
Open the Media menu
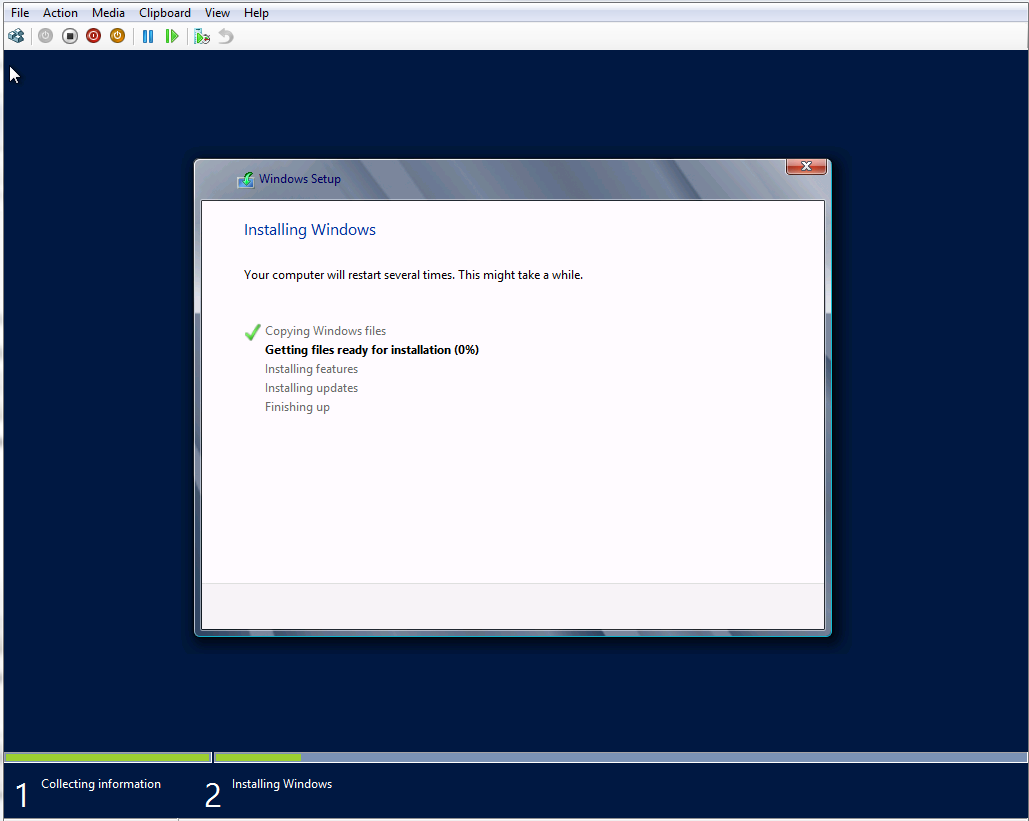(x=108, y=13)
